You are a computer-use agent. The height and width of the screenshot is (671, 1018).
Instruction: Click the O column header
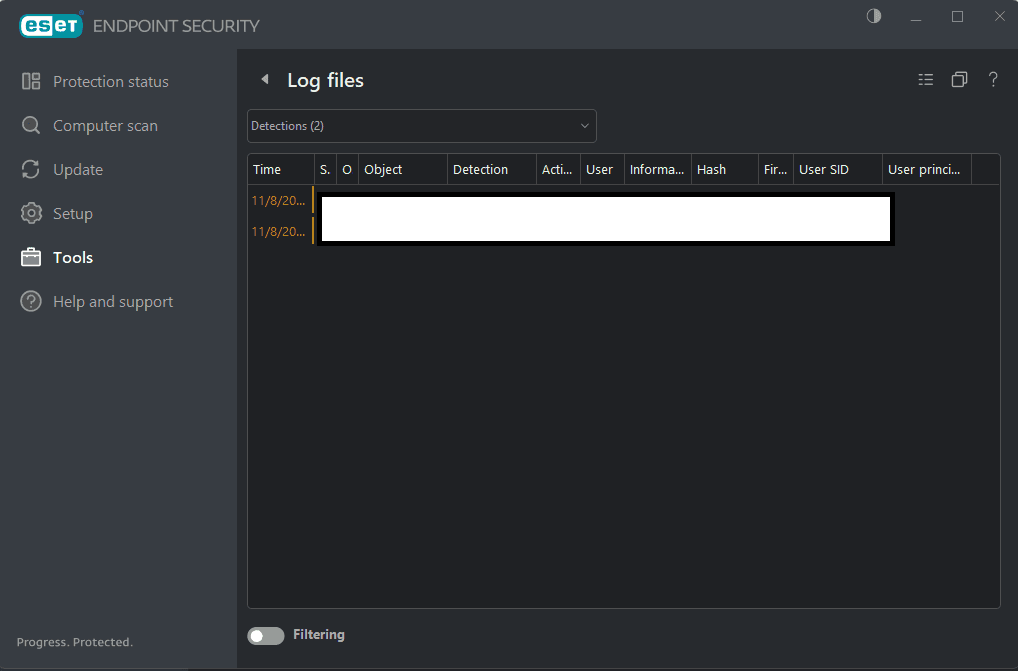point(347,169)
